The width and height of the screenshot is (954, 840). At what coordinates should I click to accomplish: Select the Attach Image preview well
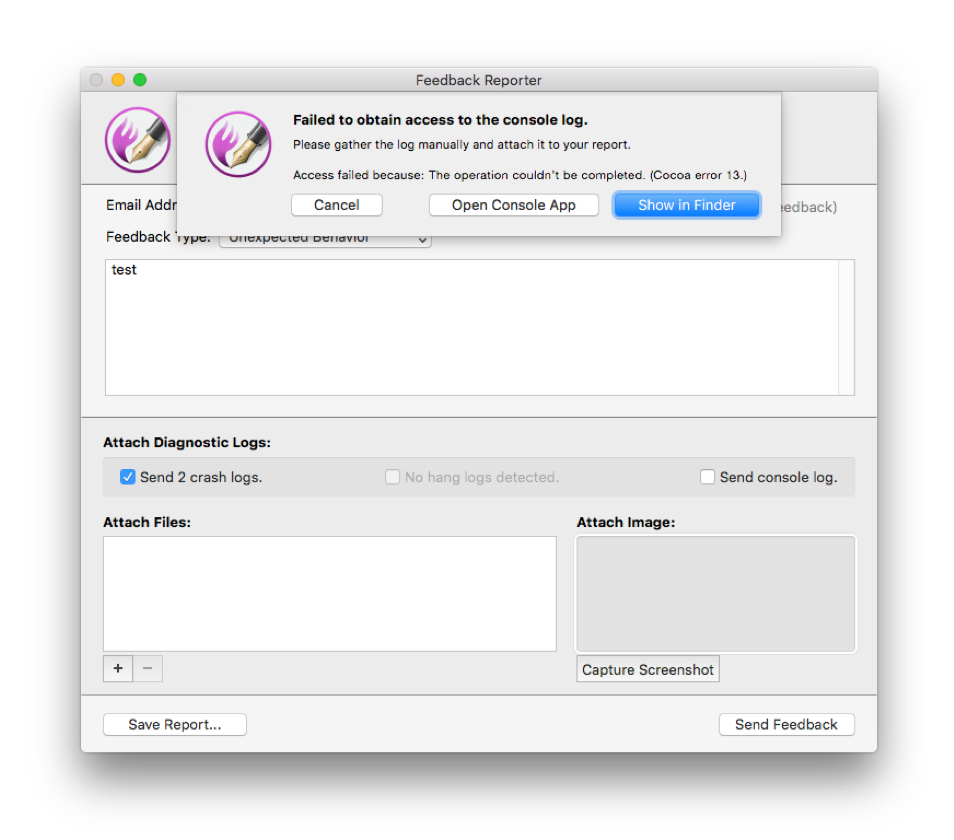(715, 594)
